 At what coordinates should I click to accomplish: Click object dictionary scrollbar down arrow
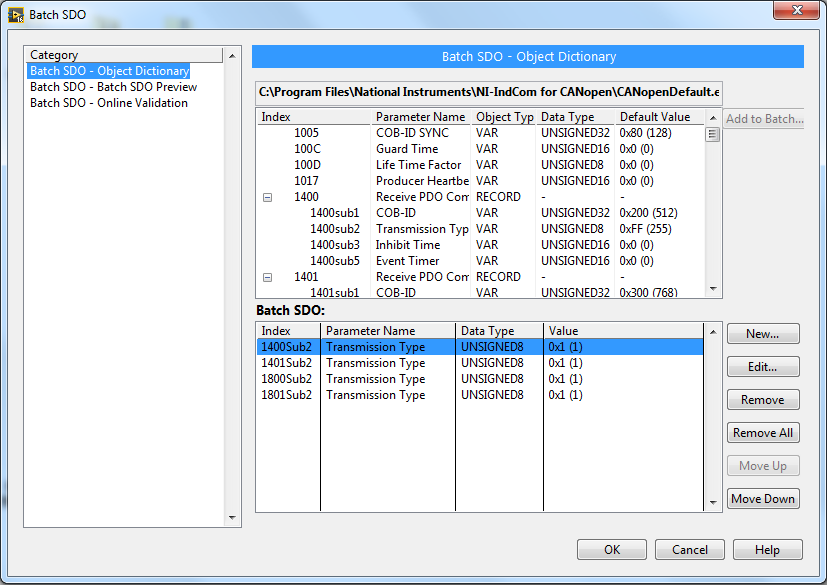(x=713, y=289)
